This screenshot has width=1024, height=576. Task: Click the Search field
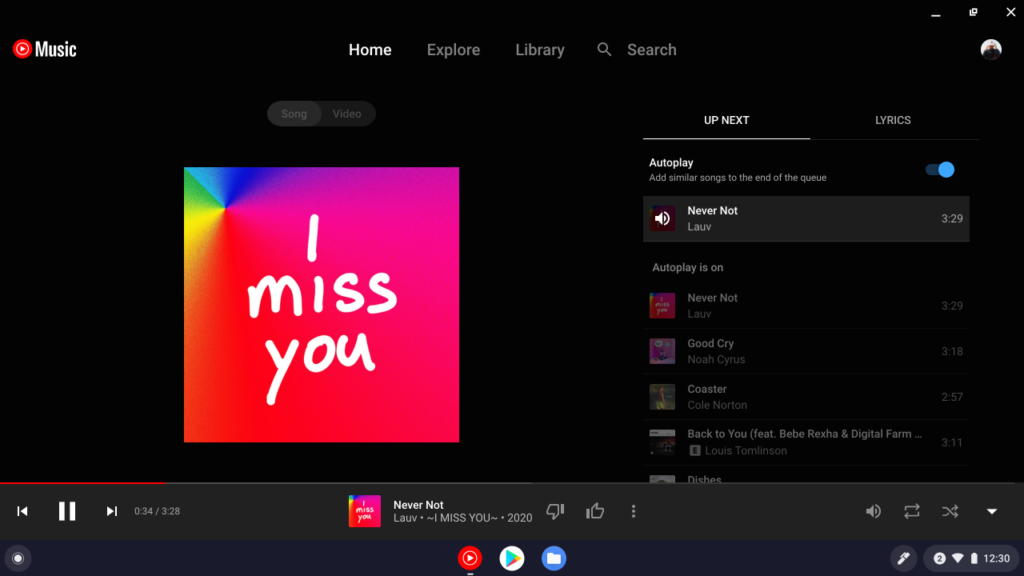coord(651,50)
